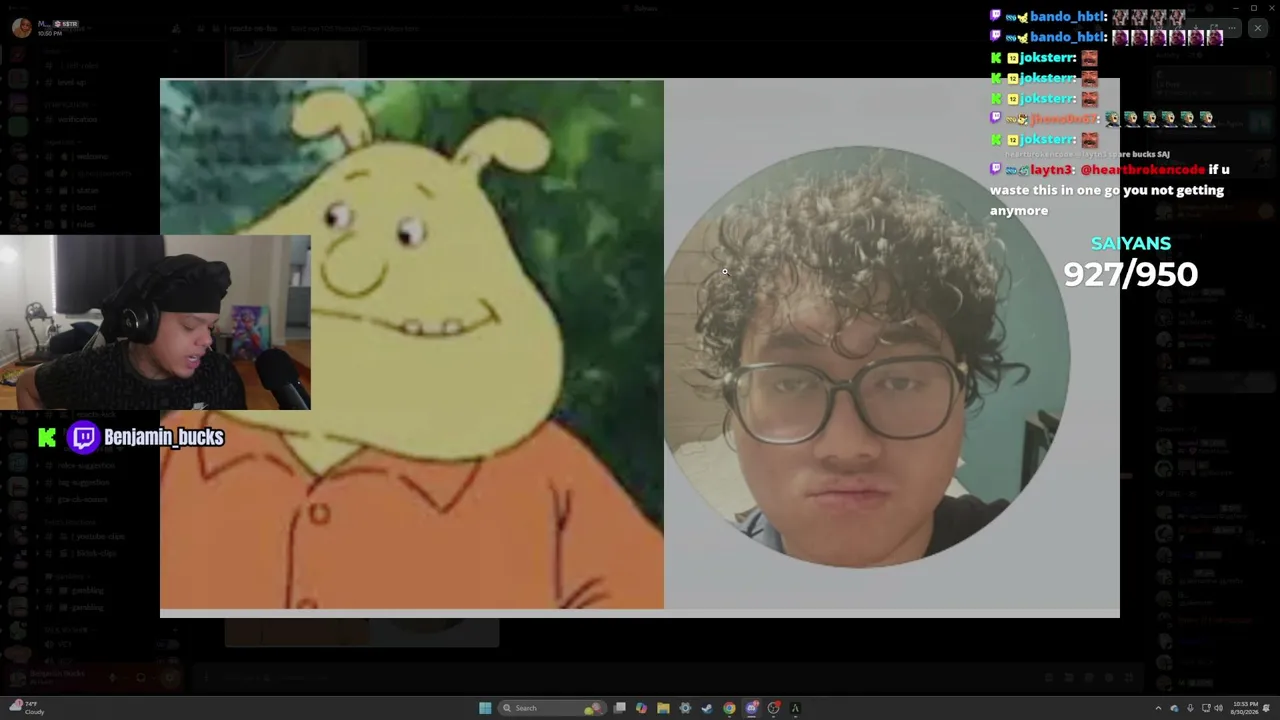
Task: Open Task View from the taskbar
Action: [x=620, y=708]
